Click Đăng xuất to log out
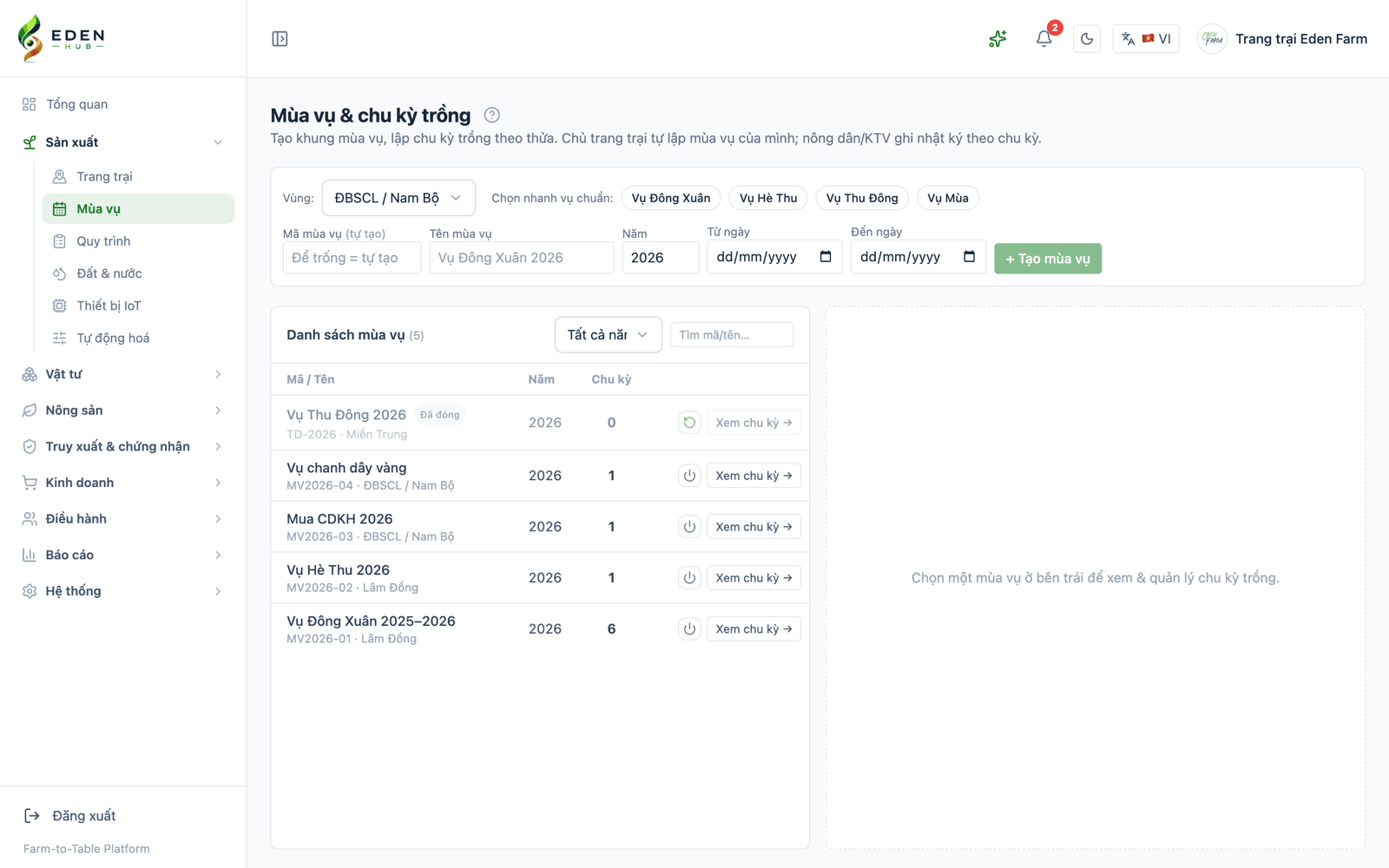Image resolution: width=1389 pixels, height=868 pixels. (x=69, y=816)
